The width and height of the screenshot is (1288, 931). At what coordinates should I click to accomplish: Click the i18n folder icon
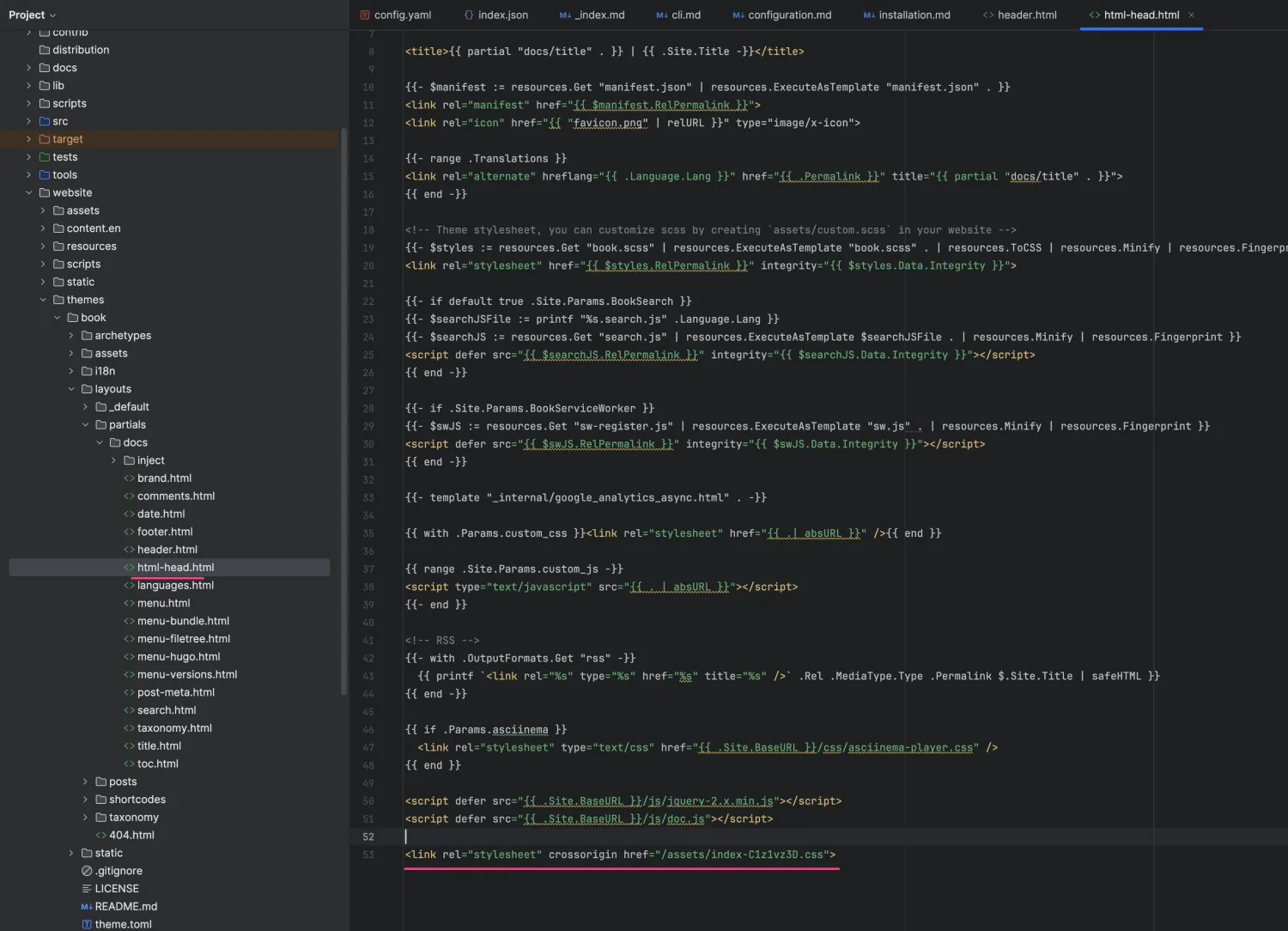[87, 371]
